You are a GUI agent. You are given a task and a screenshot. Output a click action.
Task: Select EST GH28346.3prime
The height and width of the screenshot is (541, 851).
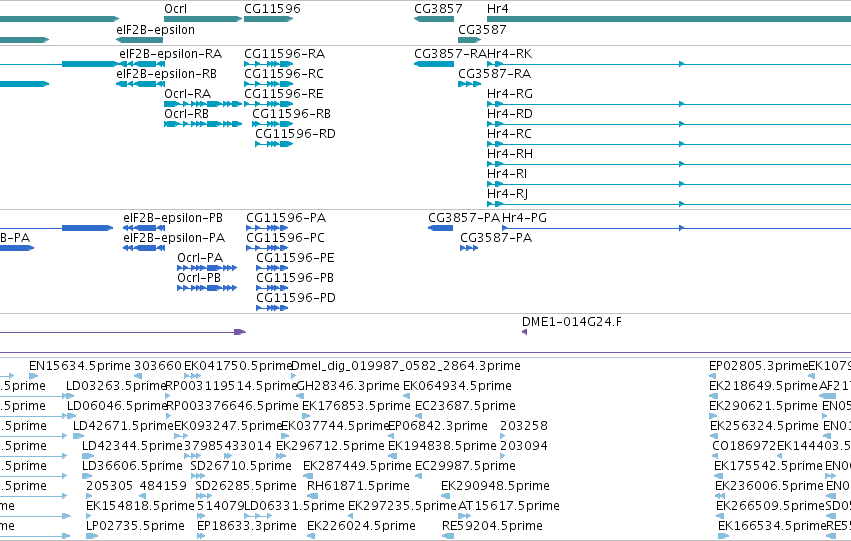click(x=348, y=386)
